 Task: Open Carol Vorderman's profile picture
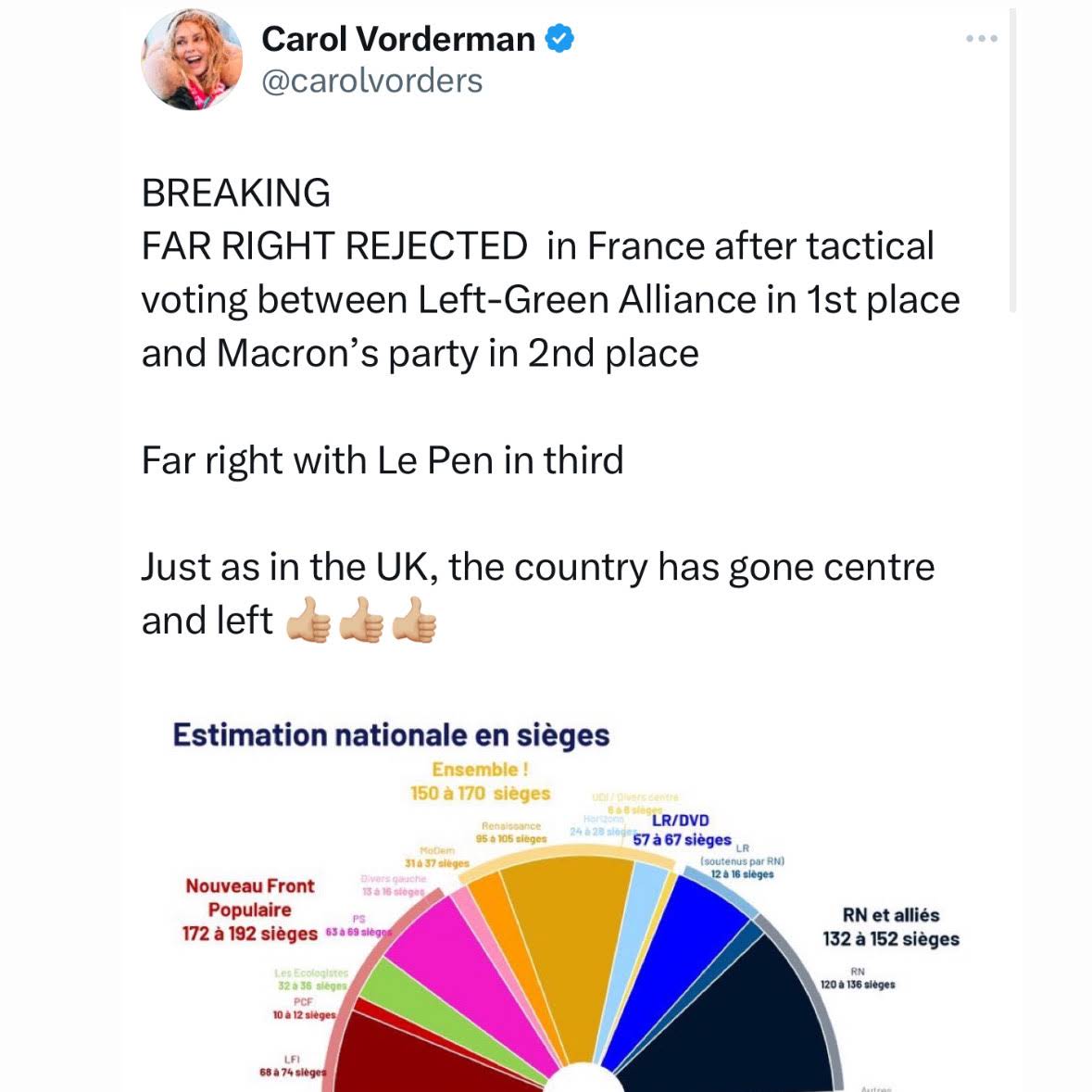tap(191, 61)
